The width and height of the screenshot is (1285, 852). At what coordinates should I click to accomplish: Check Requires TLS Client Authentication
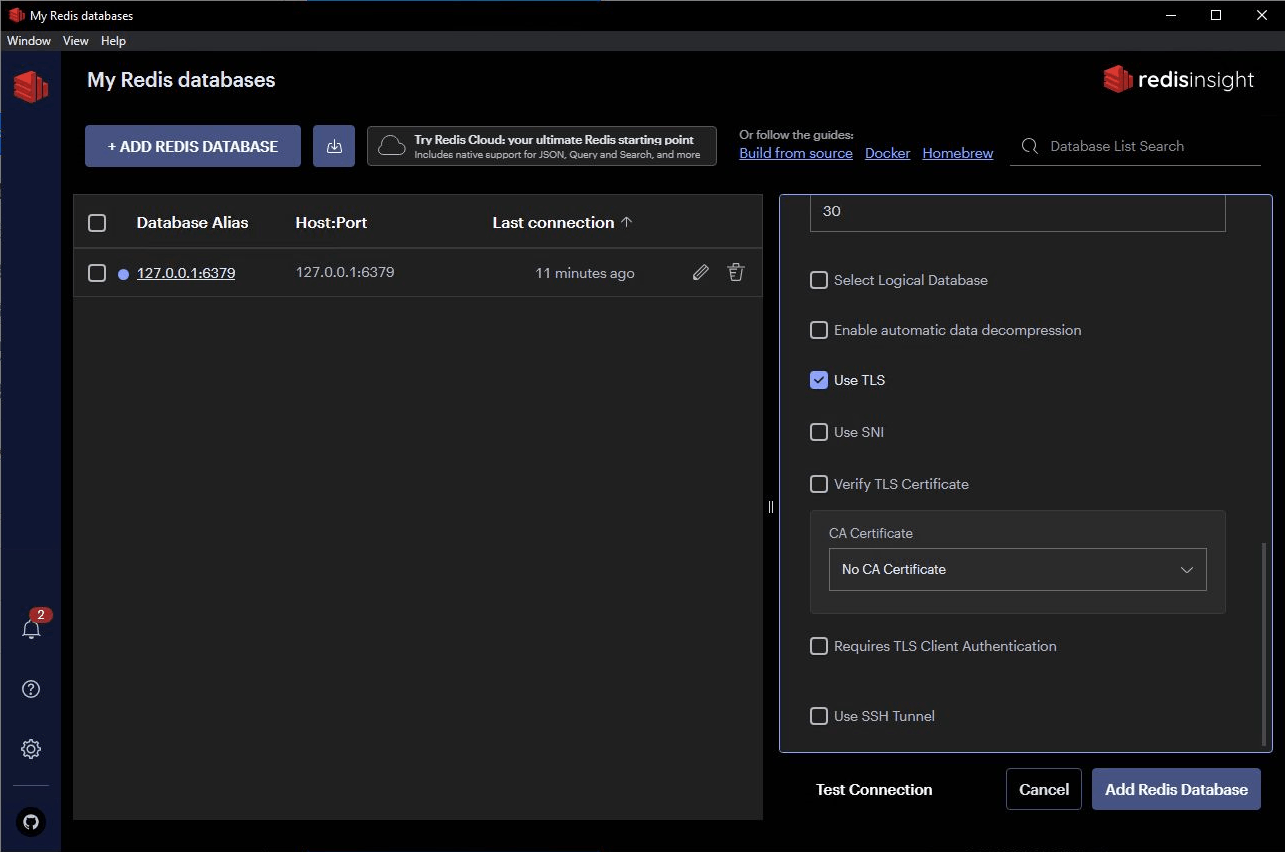tap(819, 646)
